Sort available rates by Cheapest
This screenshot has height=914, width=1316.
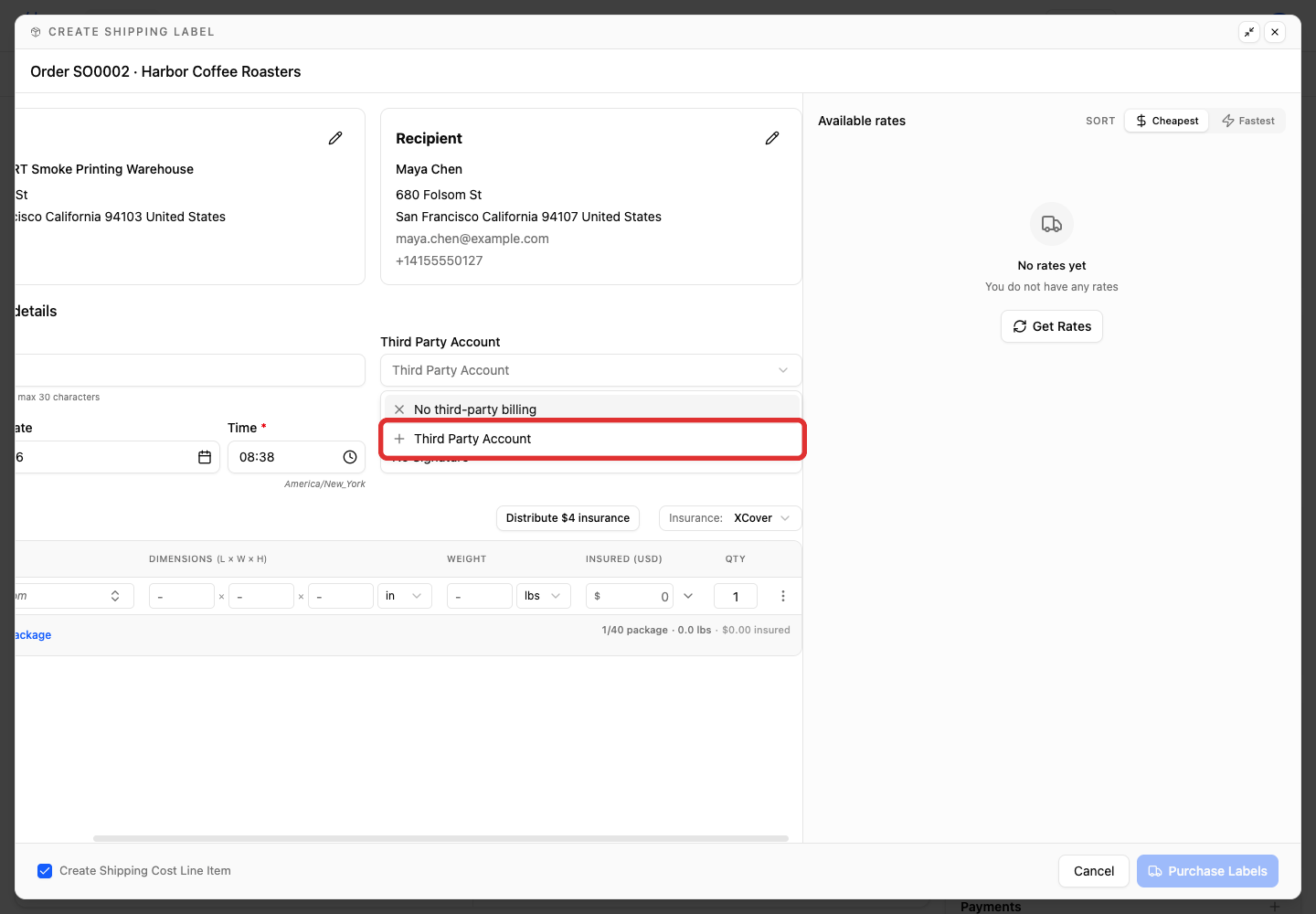click(1167, 121)
